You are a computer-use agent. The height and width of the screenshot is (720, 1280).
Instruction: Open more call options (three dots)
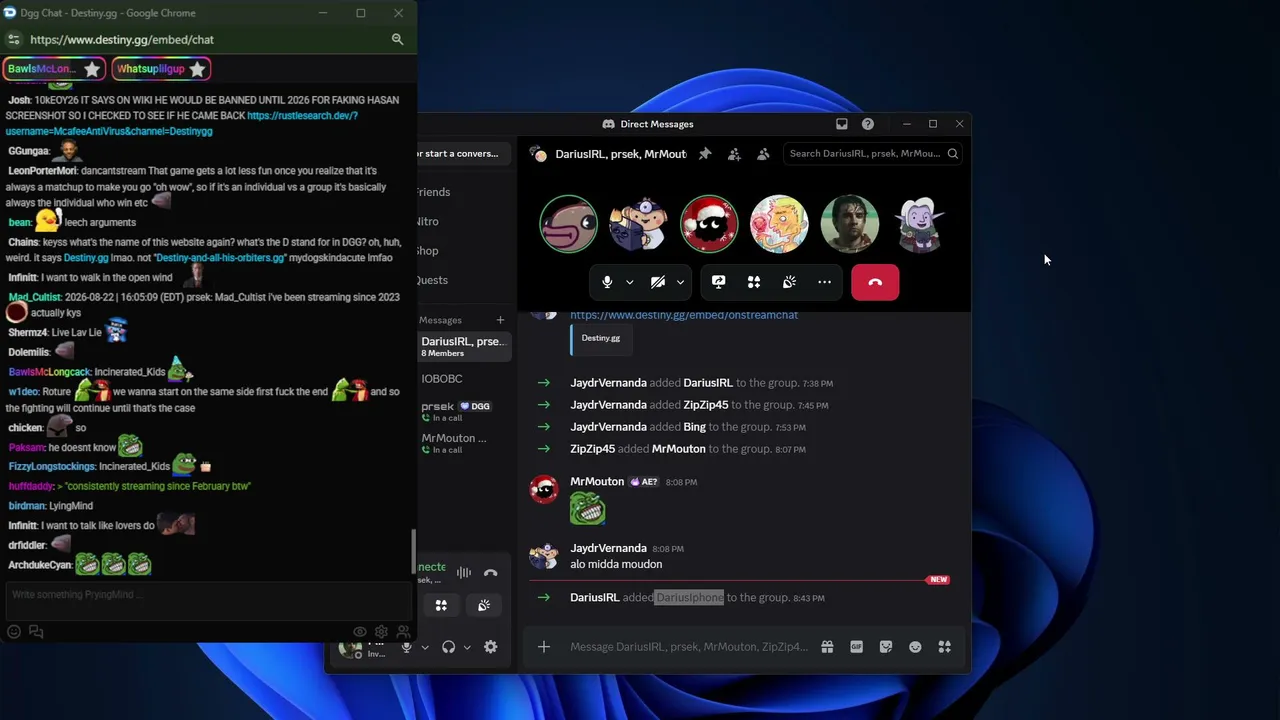824,282
